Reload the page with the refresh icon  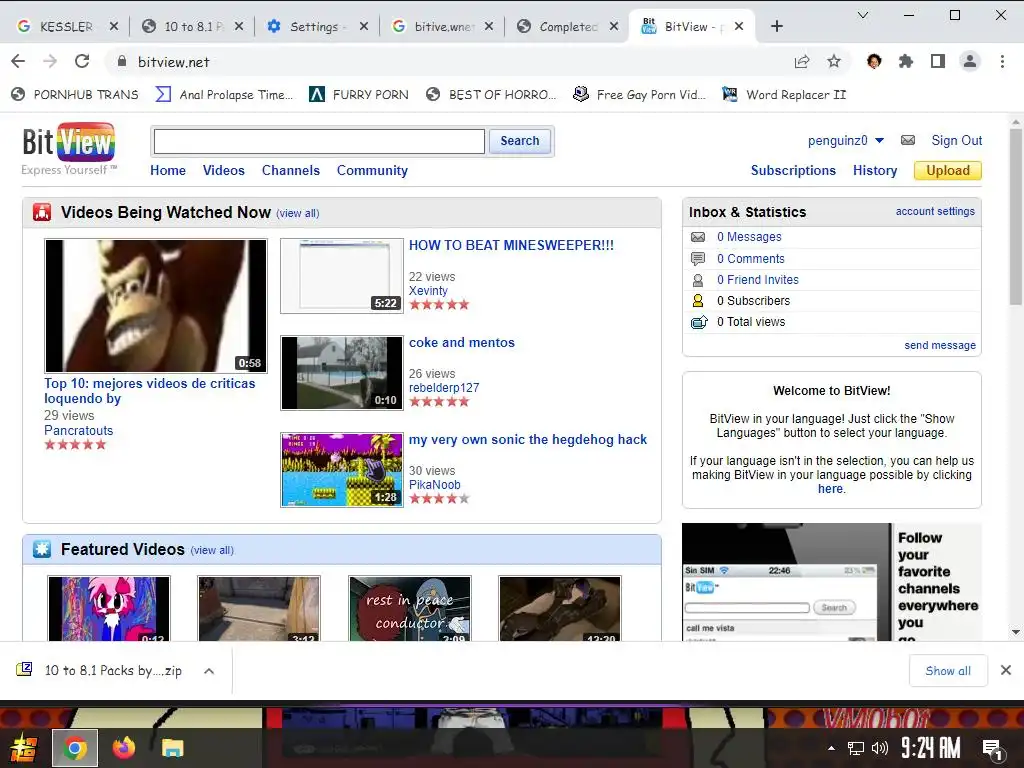tap(82, 61)
